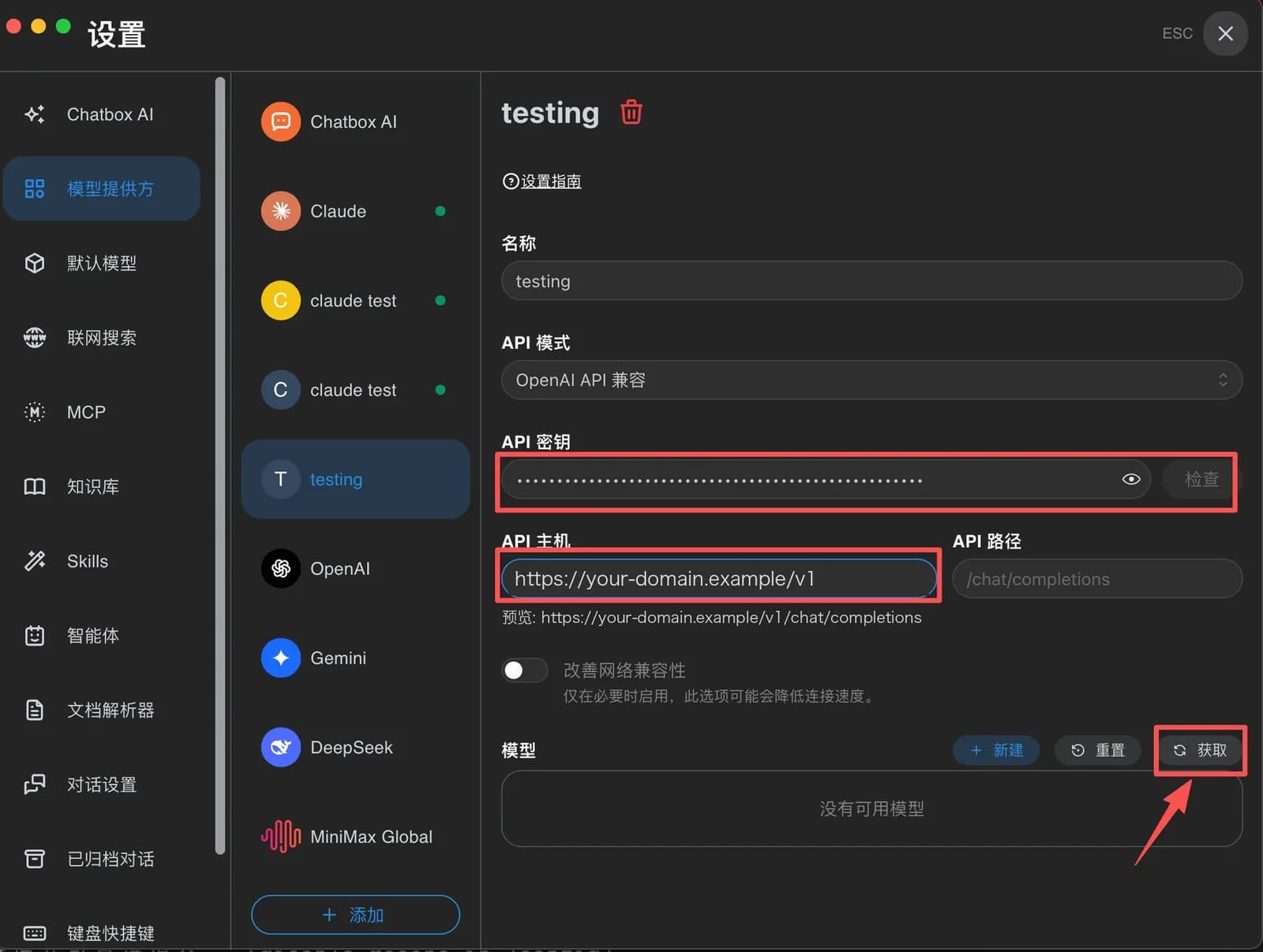The height and width of the screenshot is (952, 1263).
Task: Open Chatbox AI in settings sidebar
Action: pos(101,114)
